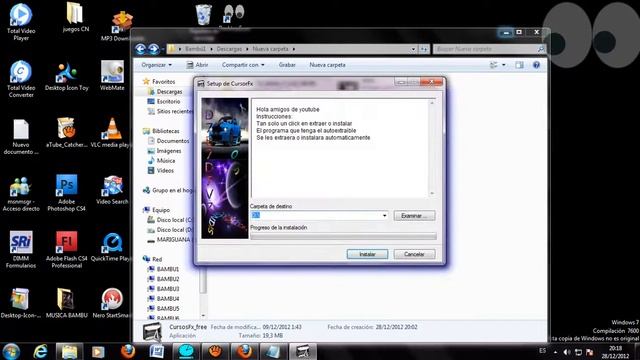This screenshot has width=640, height=360.
Task: Open Explorer help icon
Action: coord(536,65)
